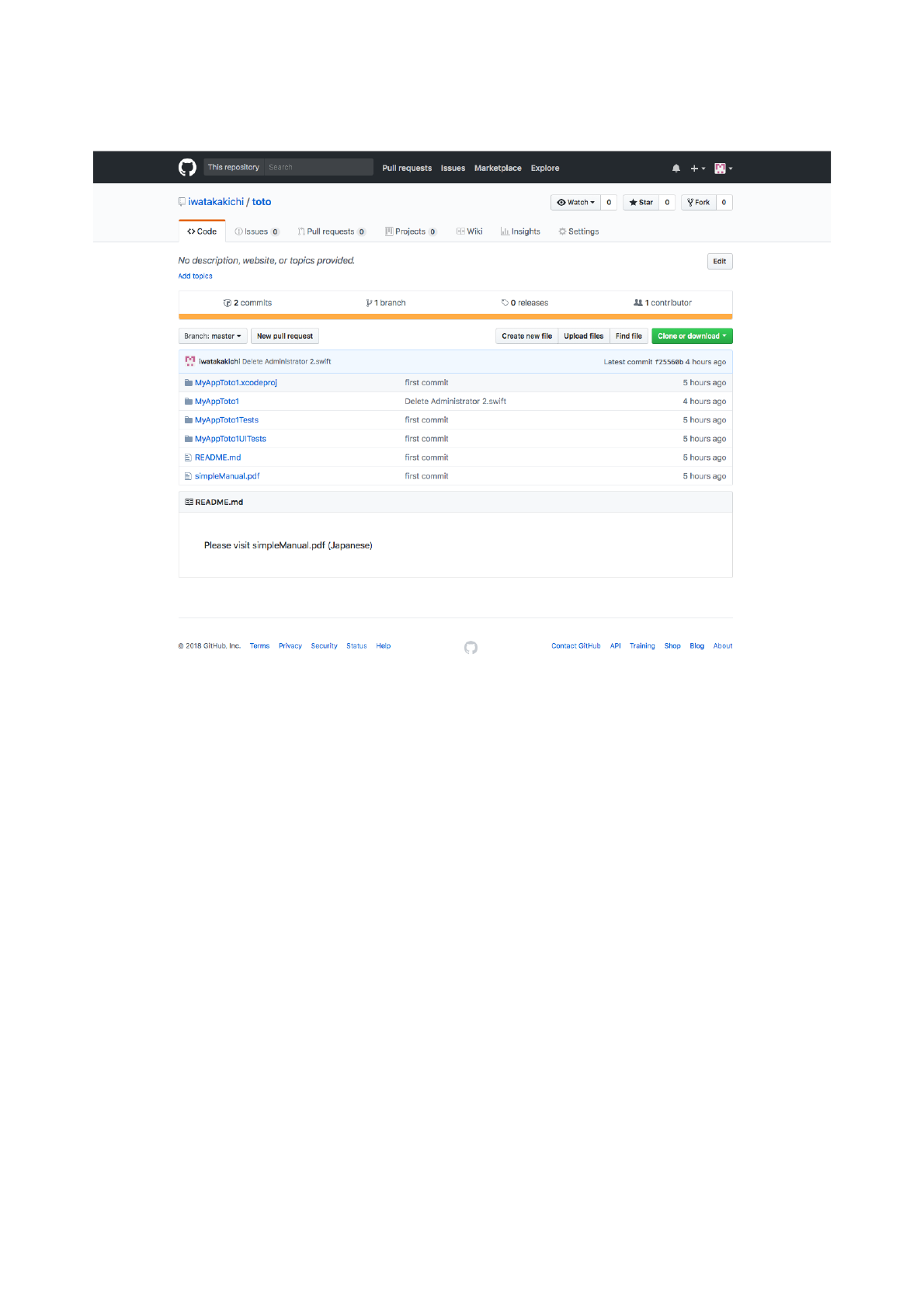View the stargazers count next to Star
Image resolution: width=924 pixels, height=1308 pixels.
point(667,202)
